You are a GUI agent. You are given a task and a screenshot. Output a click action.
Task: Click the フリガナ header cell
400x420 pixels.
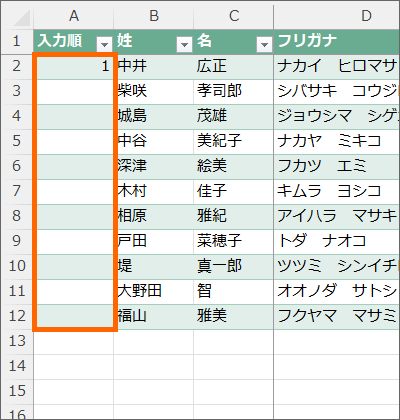337,41
